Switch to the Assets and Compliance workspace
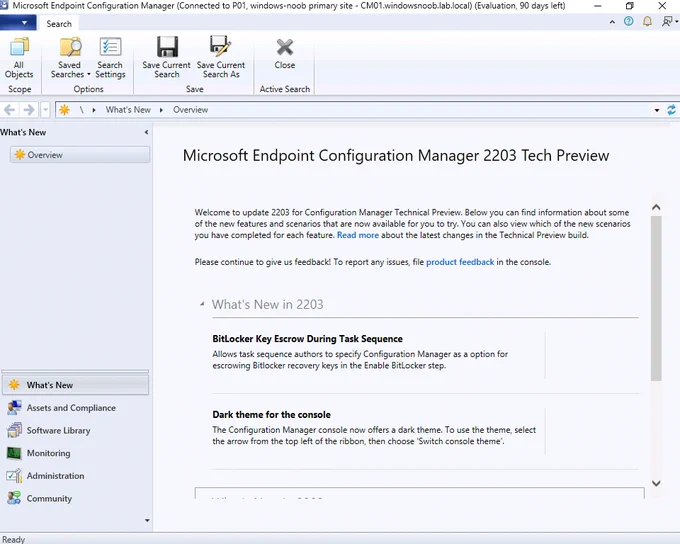This screenshot has height=544, width=680. [x=75, y=408]
